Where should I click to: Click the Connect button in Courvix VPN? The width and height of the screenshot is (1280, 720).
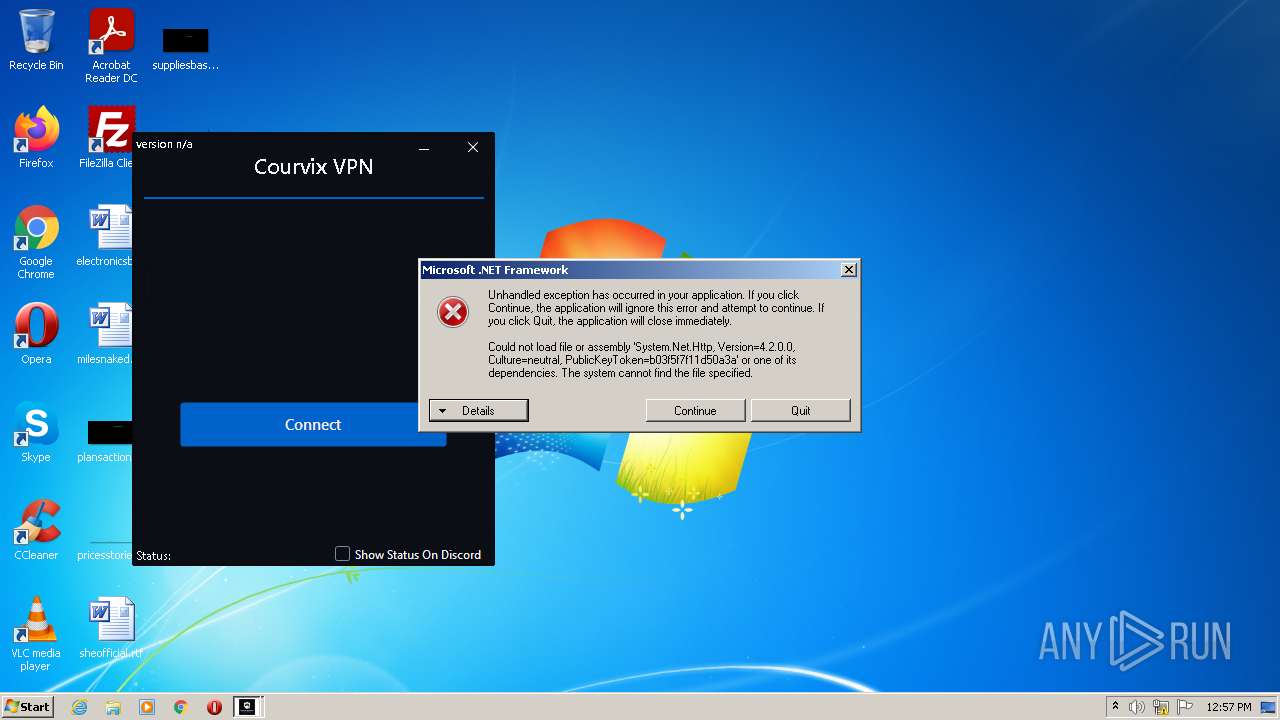tap(313, 425)
